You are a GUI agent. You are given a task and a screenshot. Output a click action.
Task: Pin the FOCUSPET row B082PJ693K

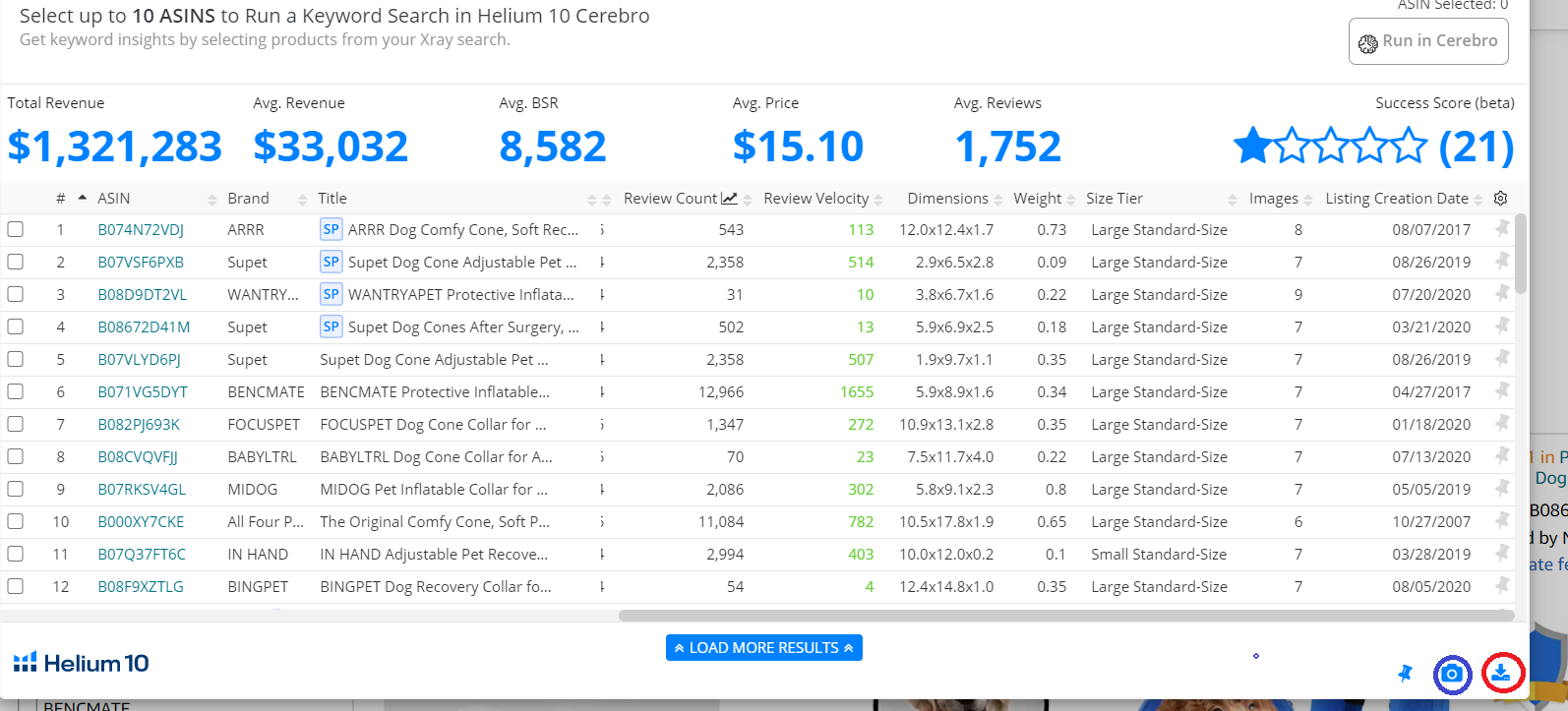point(1502,423)
